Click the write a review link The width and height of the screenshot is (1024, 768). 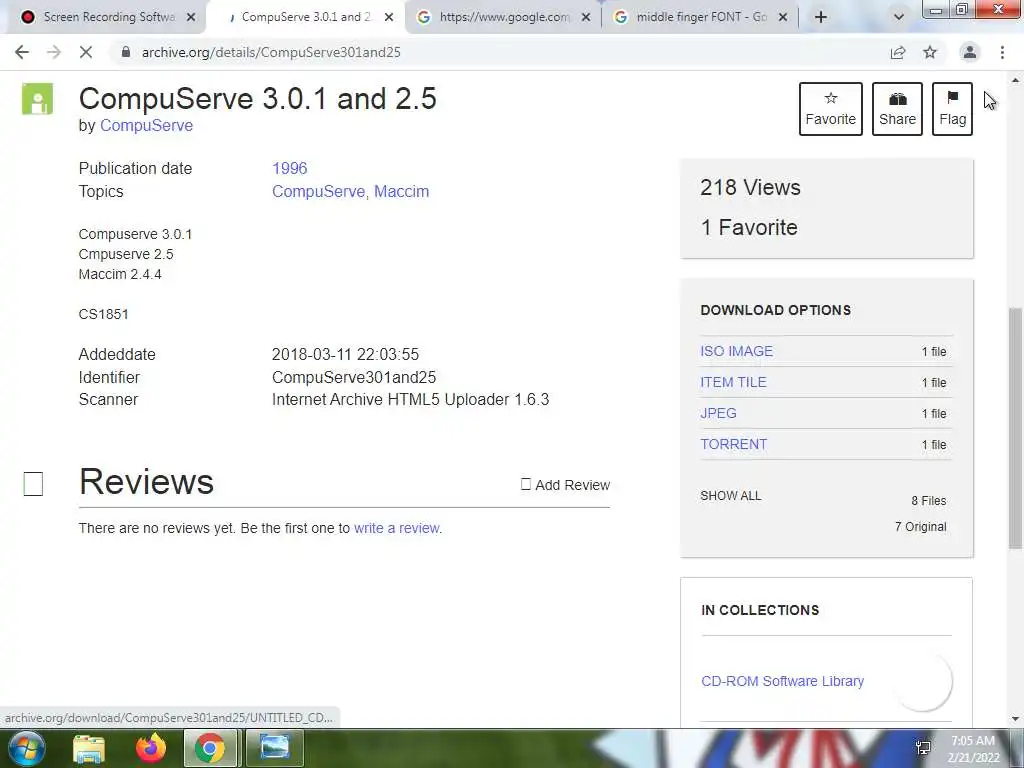pyautogui.click(x=396, y=528)
